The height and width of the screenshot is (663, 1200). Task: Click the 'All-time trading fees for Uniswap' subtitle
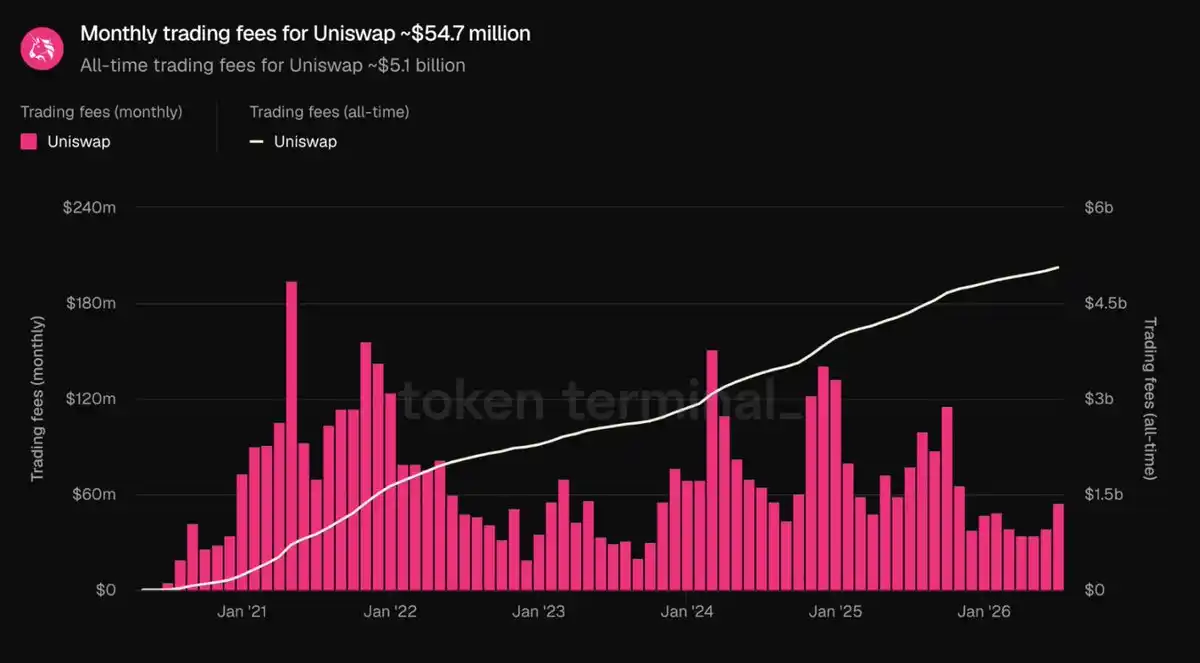click(x=273, y=65)
